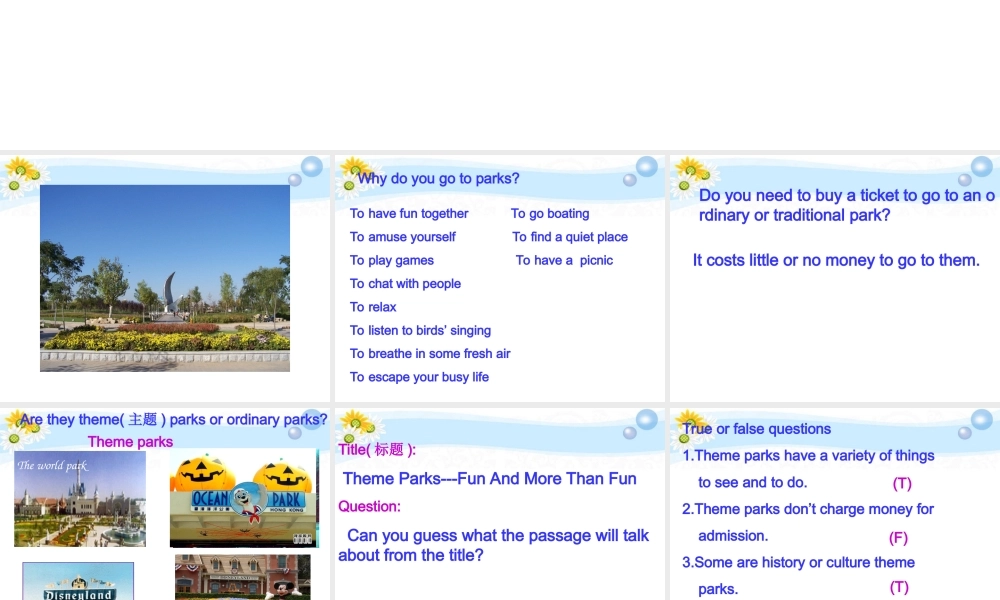Viewport: 1000px width, 600px height.
Task: Click the 'Theme parks' magenta label
Action: point(130,442)
